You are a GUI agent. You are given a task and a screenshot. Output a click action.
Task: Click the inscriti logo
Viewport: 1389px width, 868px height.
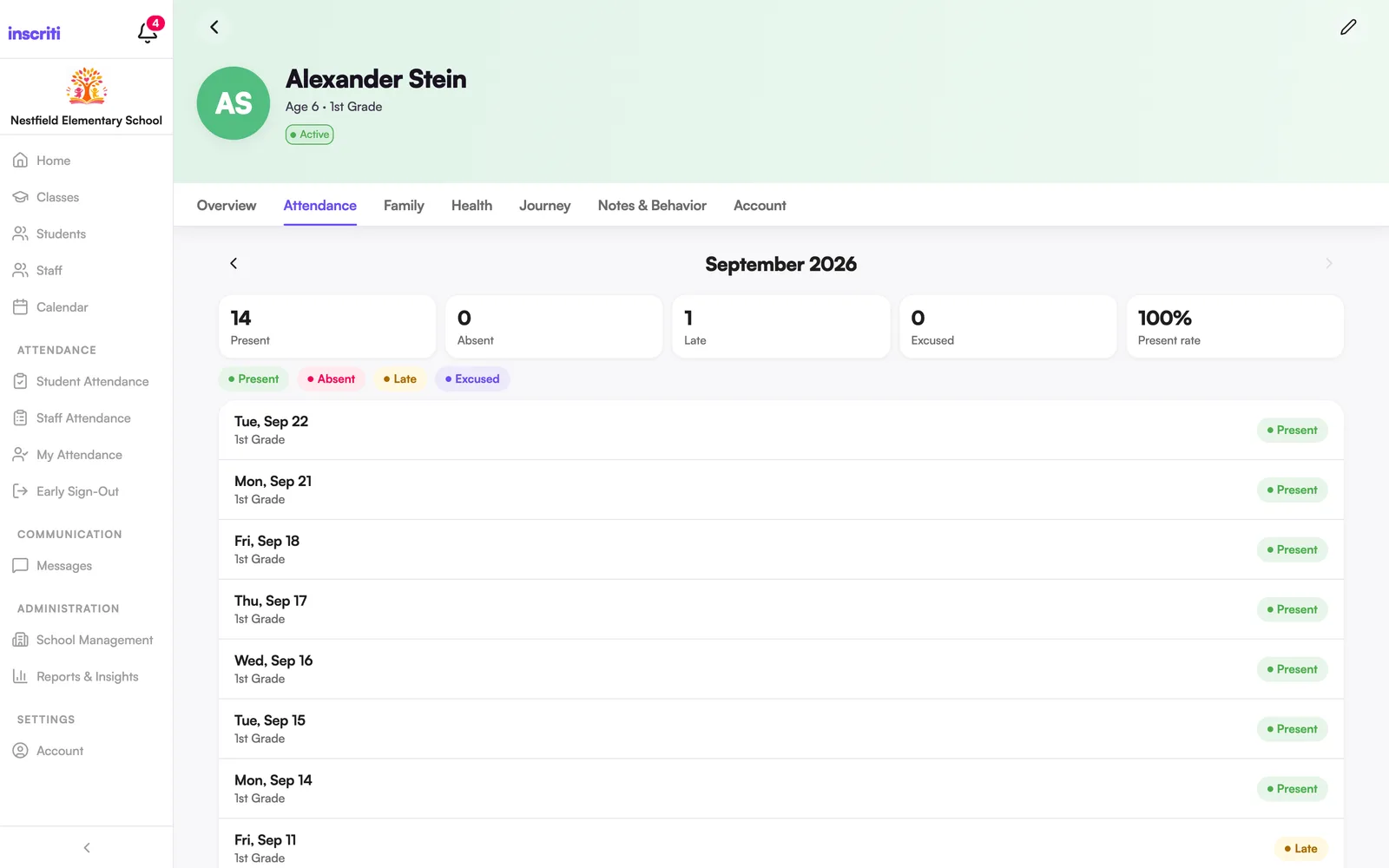(35, 33)
